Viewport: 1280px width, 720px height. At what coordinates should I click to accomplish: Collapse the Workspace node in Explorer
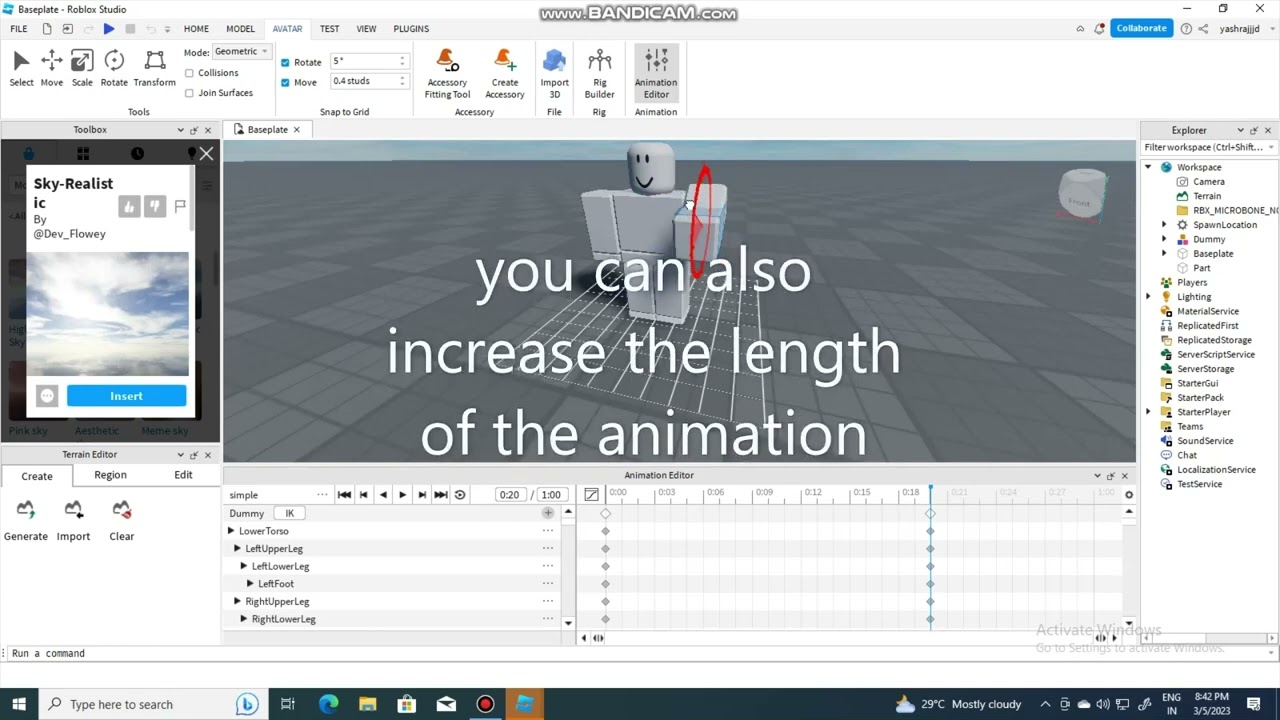pos(1148,167)
